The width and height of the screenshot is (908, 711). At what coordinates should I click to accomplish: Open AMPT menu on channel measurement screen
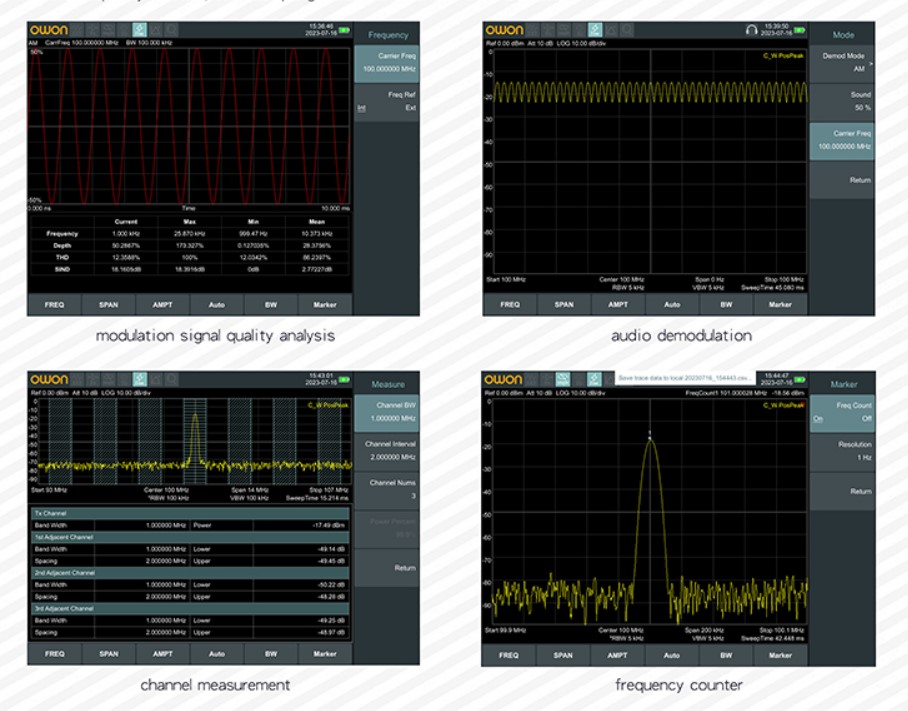163,654
